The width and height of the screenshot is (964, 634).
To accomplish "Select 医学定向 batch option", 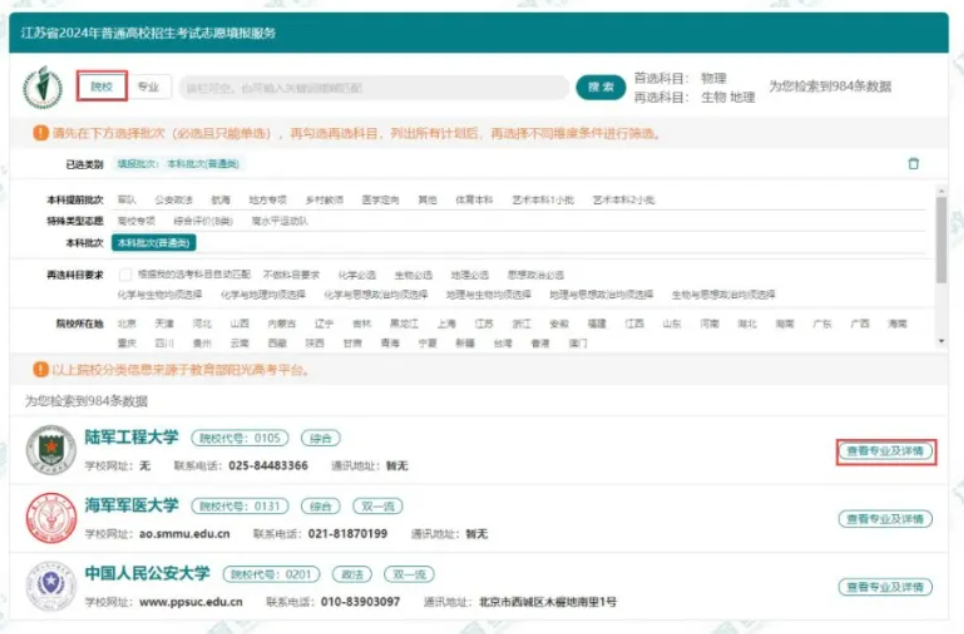I will tap(381, 200).
